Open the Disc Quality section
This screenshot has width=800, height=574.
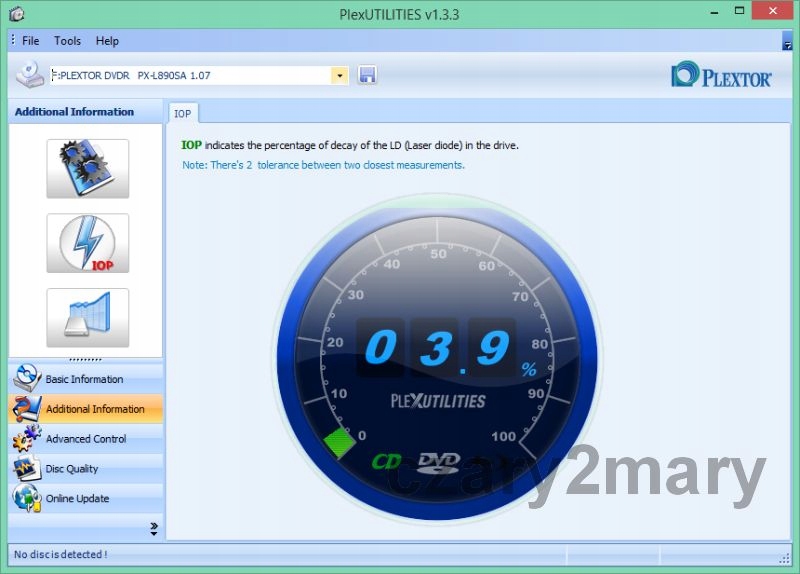click(71, 469)
